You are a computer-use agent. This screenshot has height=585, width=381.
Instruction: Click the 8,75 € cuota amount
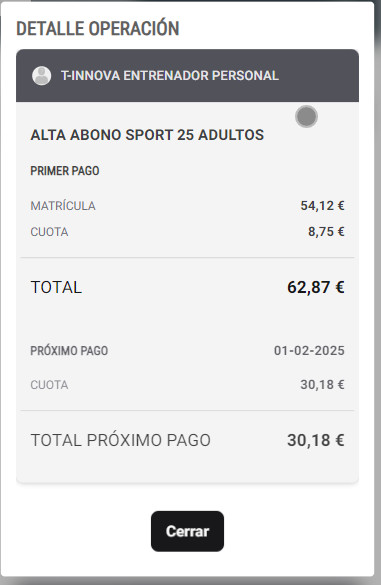coord(326,232)
